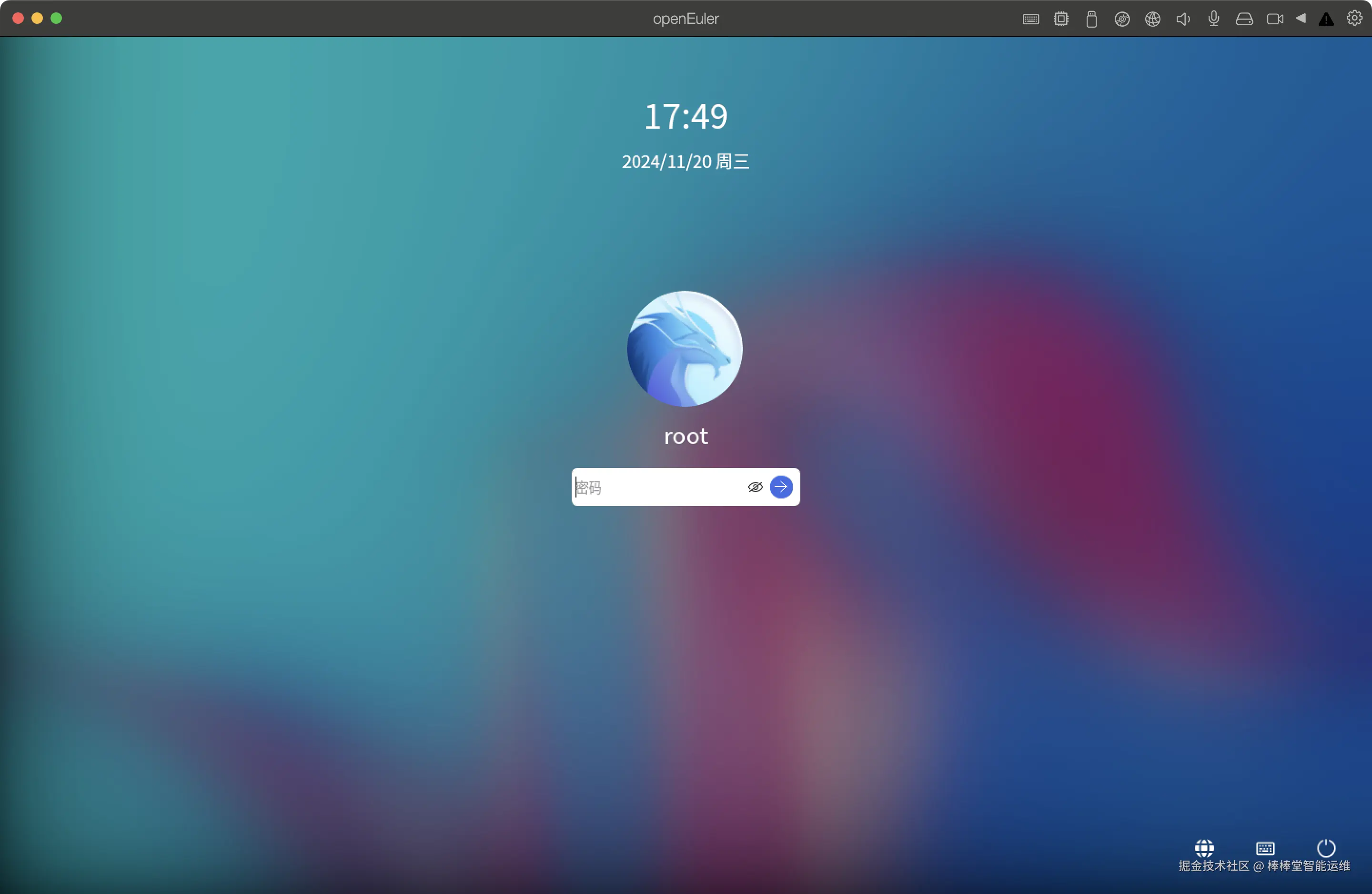Click the processor chip icon
Image resolution: width=1372 pixels, height=894 pixels.
[1061, 19]
